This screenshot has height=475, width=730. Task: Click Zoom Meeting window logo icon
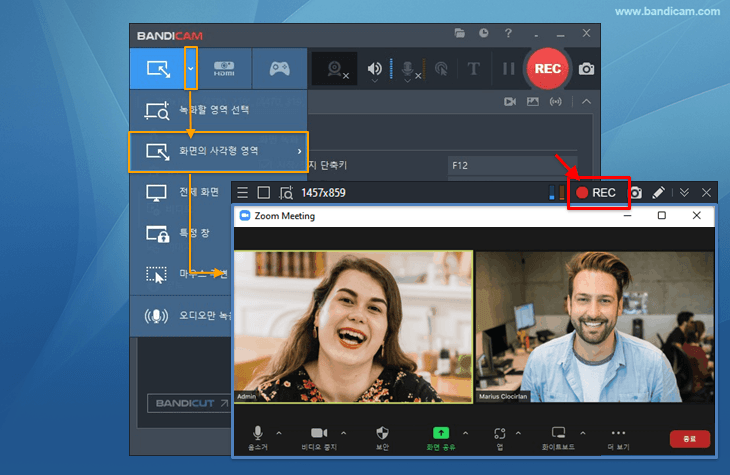coord(245,216)
